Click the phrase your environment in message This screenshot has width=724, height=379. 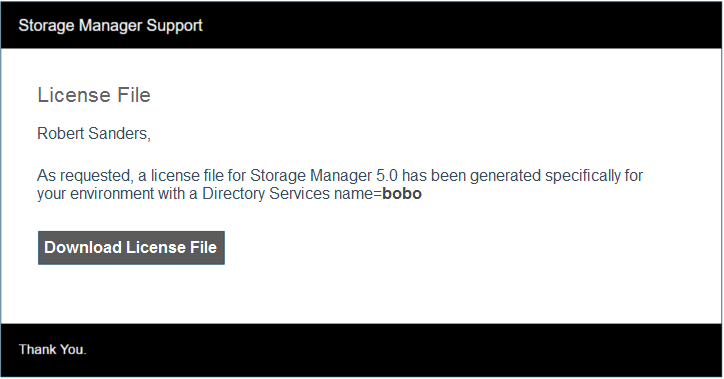pyautogui.click(x=96, y=193)
